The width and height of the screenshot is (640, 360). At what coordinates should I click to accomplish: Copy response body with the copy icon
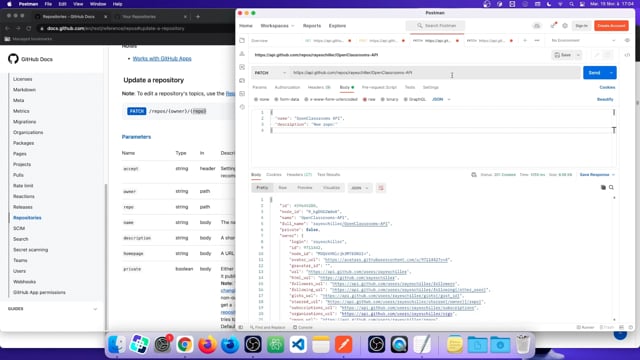[x=603, y=187]
